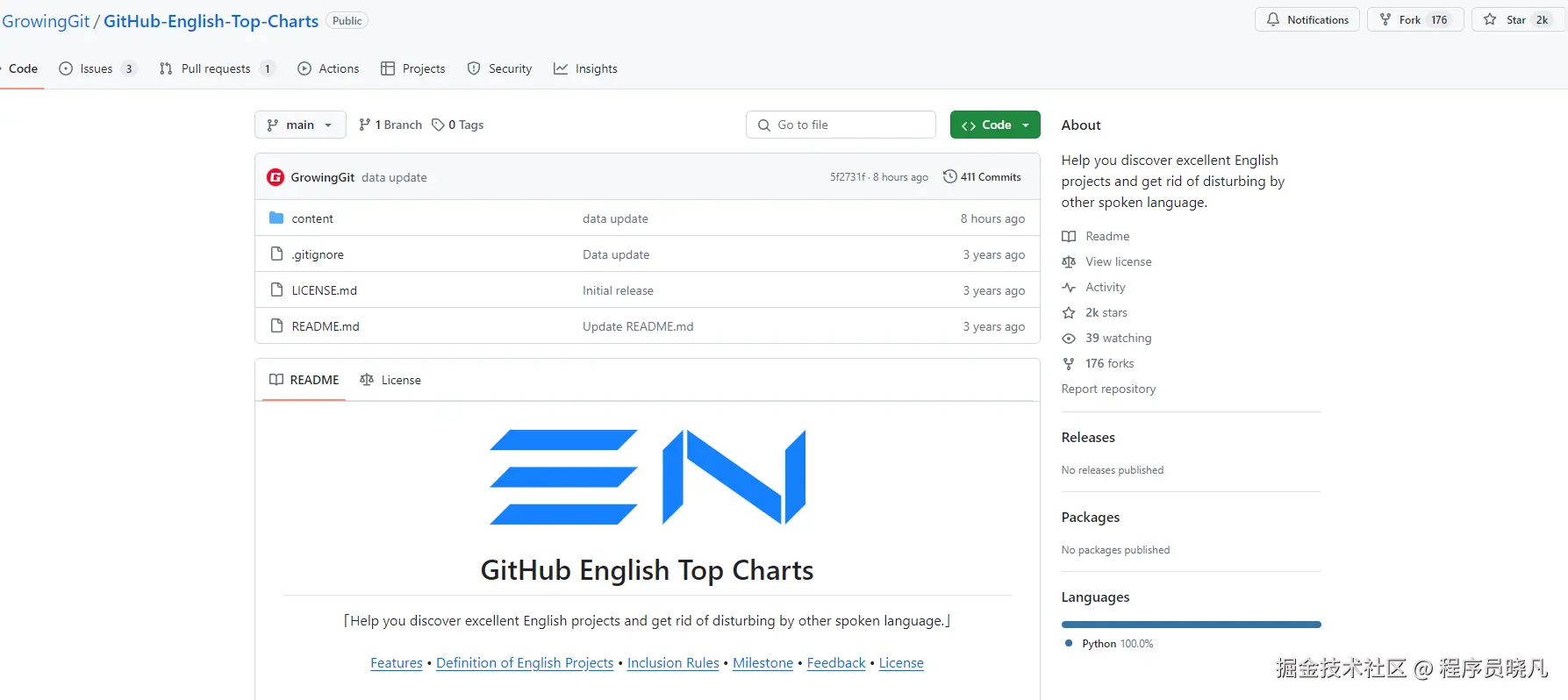
Task: Click the Notifications bell button
Action: [x=1307, y=19]
